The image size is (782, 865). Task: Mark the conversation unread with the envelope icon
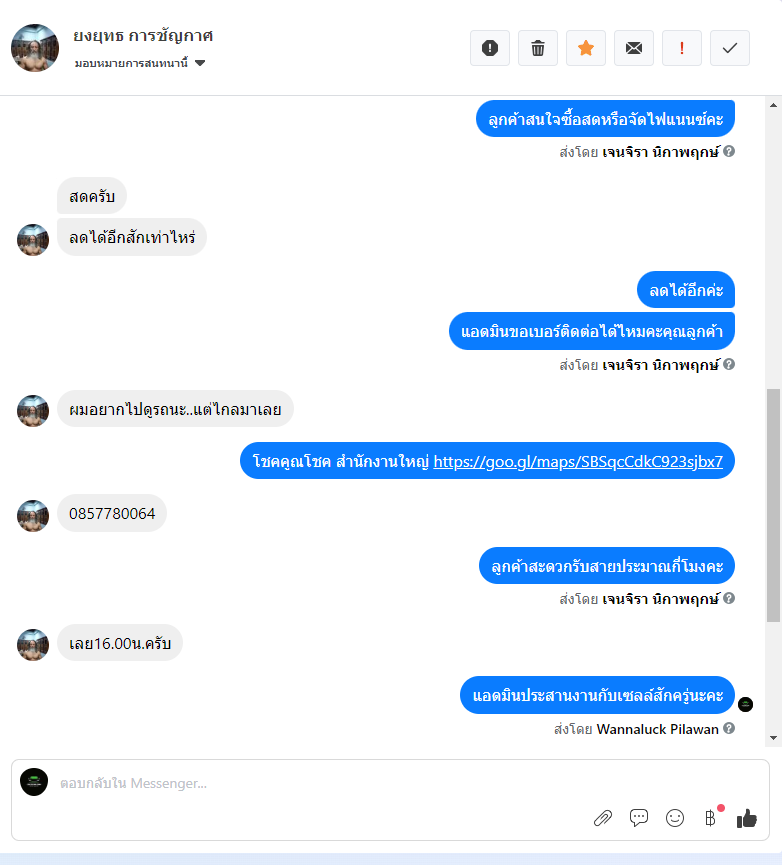click(x=634, y=48)
